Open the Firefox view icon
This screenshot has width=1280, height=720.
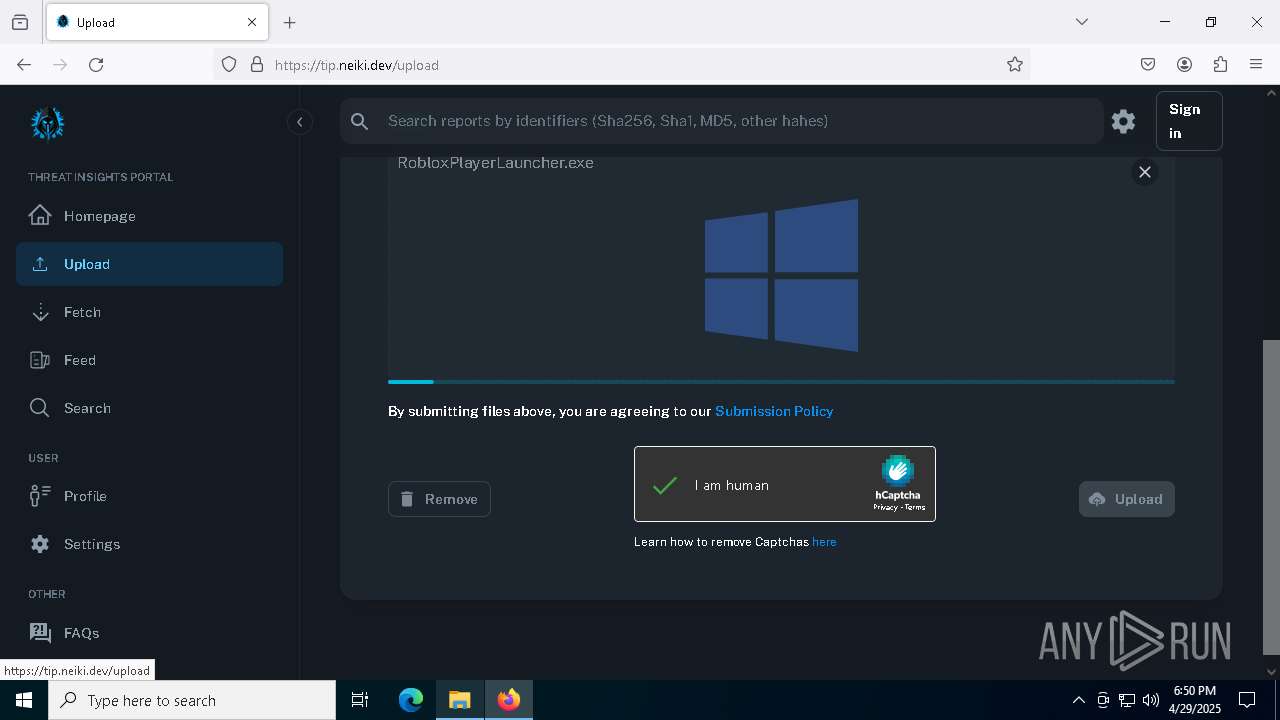pos(20,22)
